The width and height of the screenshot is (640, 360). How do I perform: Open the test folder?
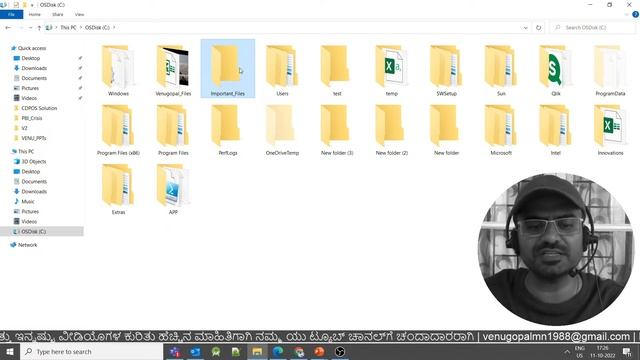tap(337, 69)
